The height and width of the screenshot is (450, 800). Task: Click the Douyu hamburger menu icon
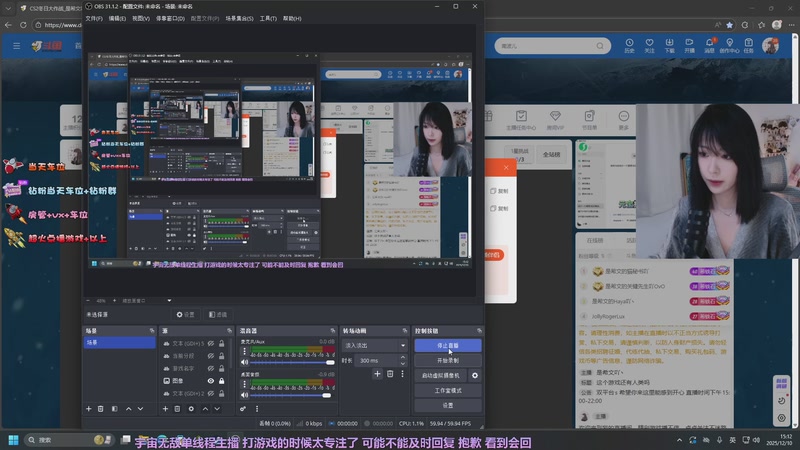pyautogui.click(x=17, y=46)
